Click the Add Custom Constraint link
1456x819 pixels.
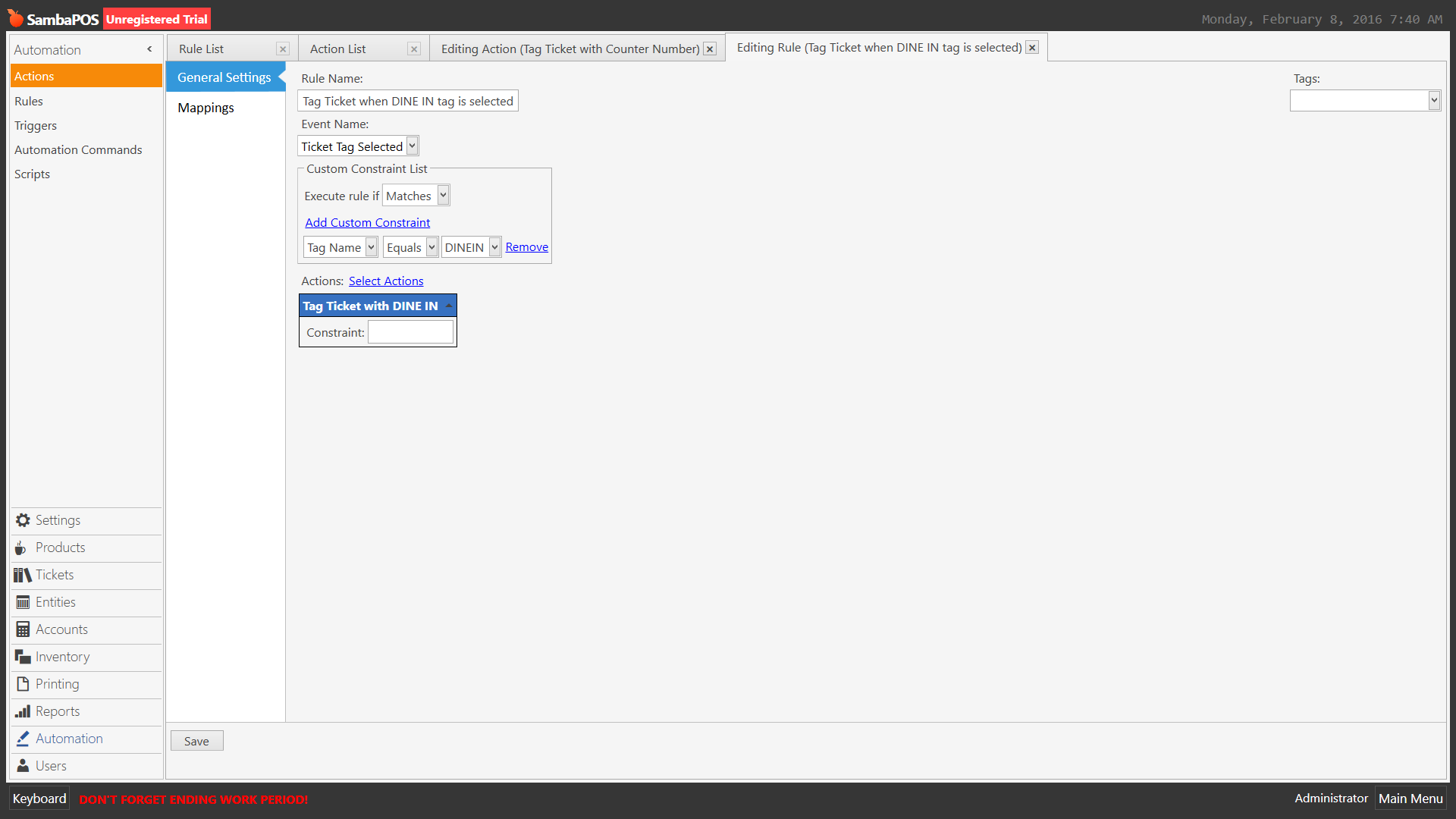(x=367, y=222)
